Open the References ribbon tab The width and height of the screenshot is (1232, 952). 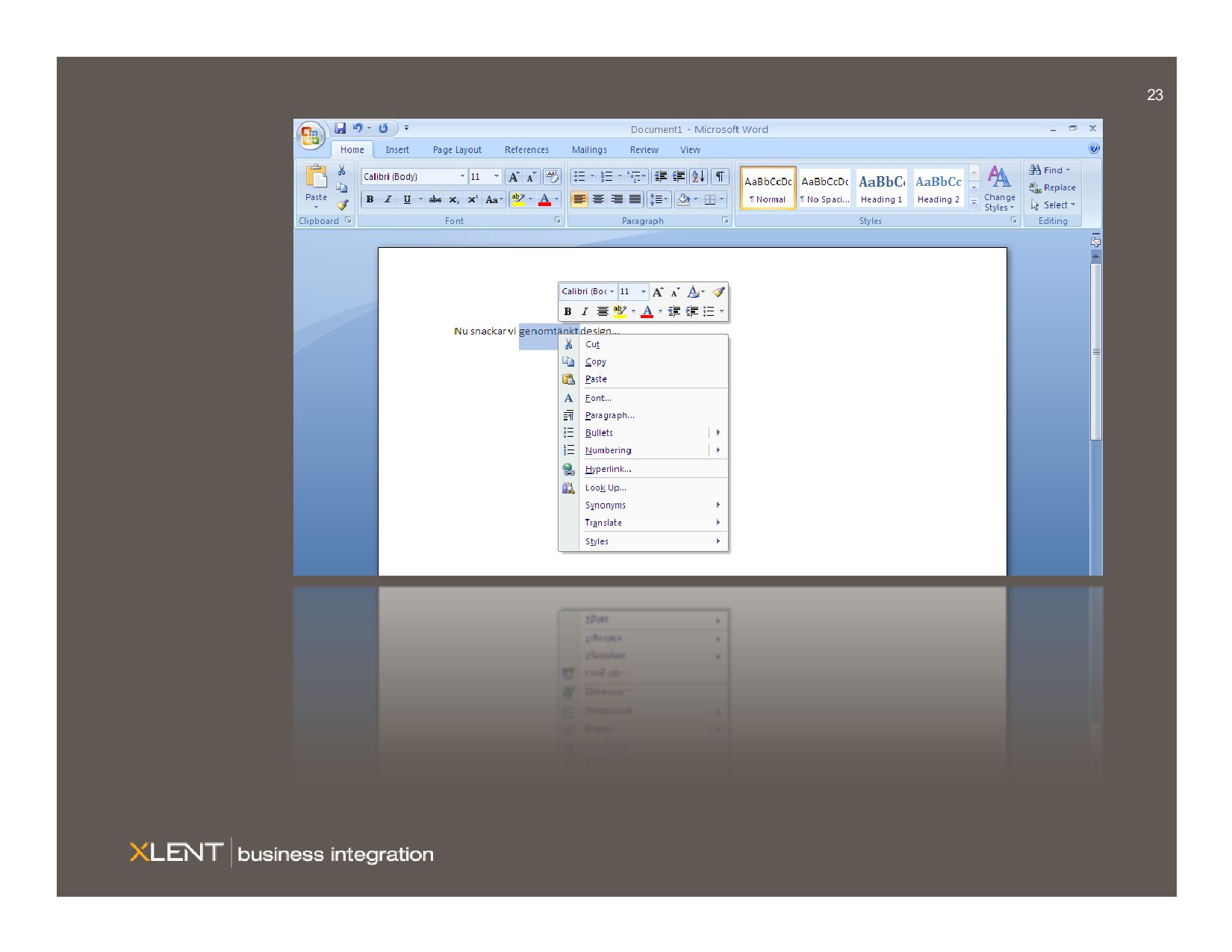click(526, 150)
